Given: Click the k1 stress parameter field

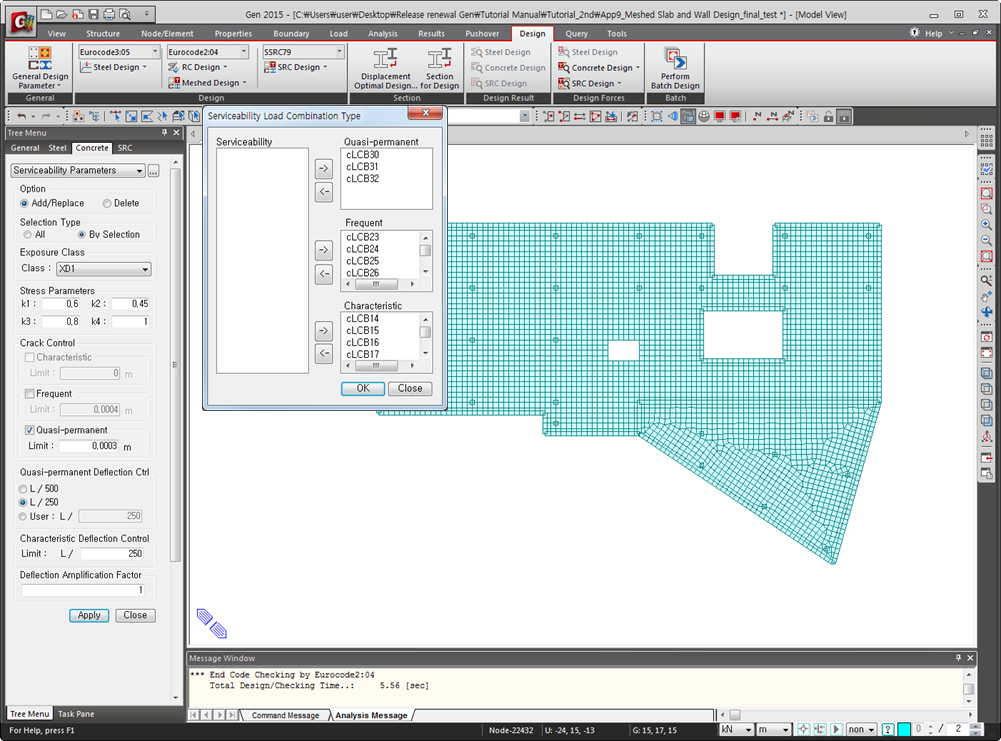Looking at the screenshot, I should pyautogui.click(x=61, y=304).
